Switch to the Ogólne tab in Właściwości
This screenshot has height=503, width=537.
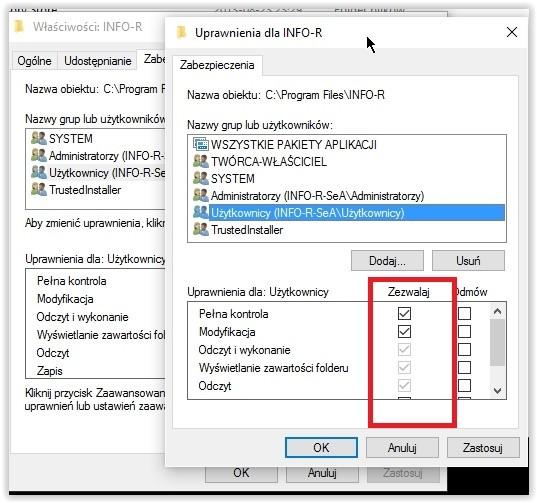34,61
